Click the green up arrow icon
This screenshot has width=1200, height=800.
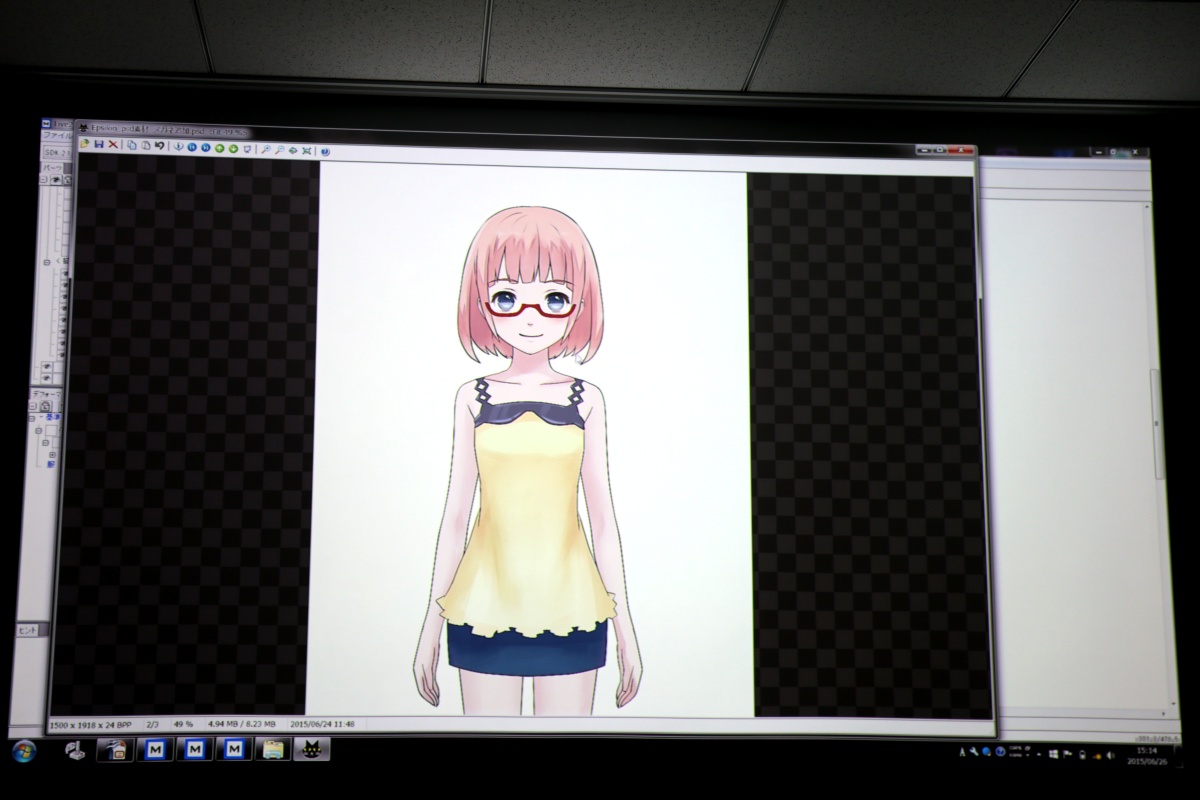tap(220, 148)
